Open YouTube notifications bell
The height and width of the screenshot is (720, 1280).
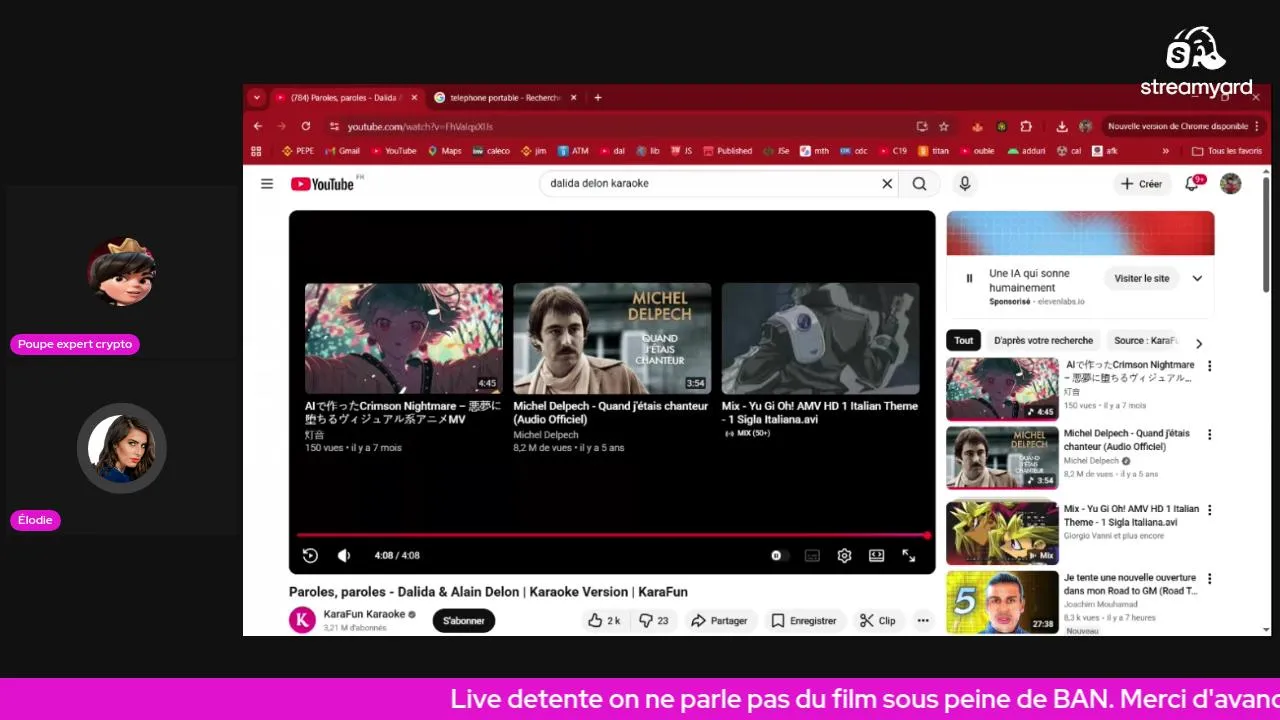(1192, 184)
